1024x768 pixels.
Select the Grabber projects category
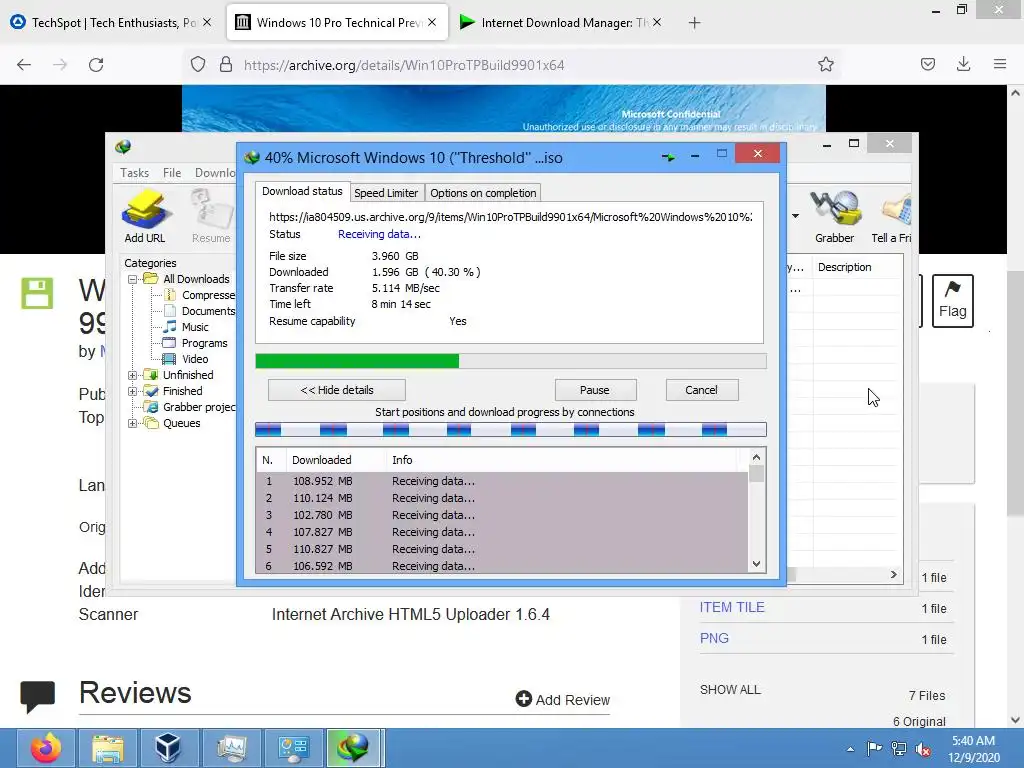pos(199,407)
